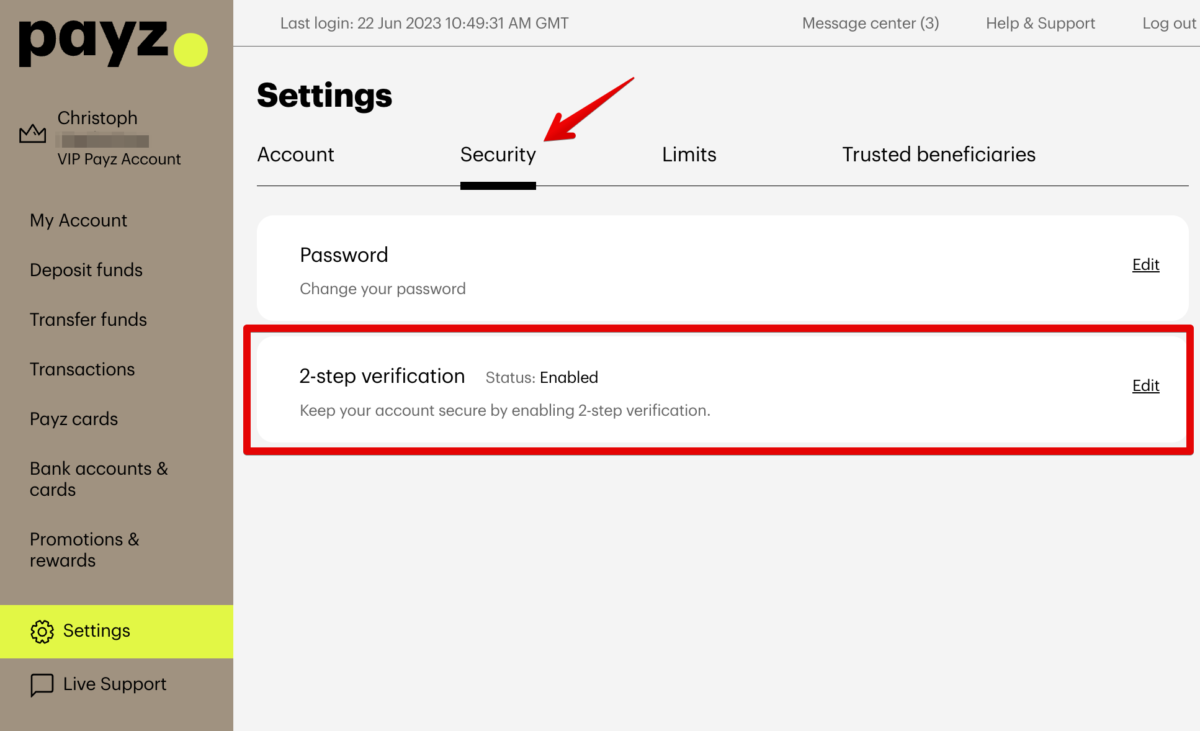The image size is (1200, 731).
Task: View Transactions
Action: coord(82,369)
